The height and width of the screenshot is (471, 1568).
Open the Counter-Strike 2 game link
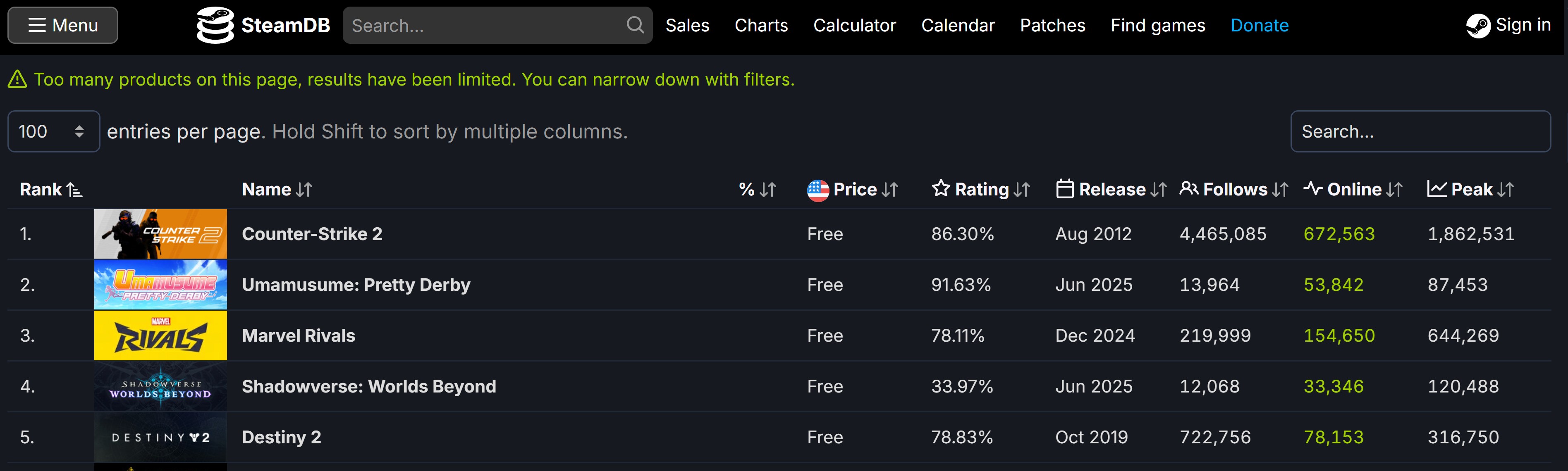[312, 234]
